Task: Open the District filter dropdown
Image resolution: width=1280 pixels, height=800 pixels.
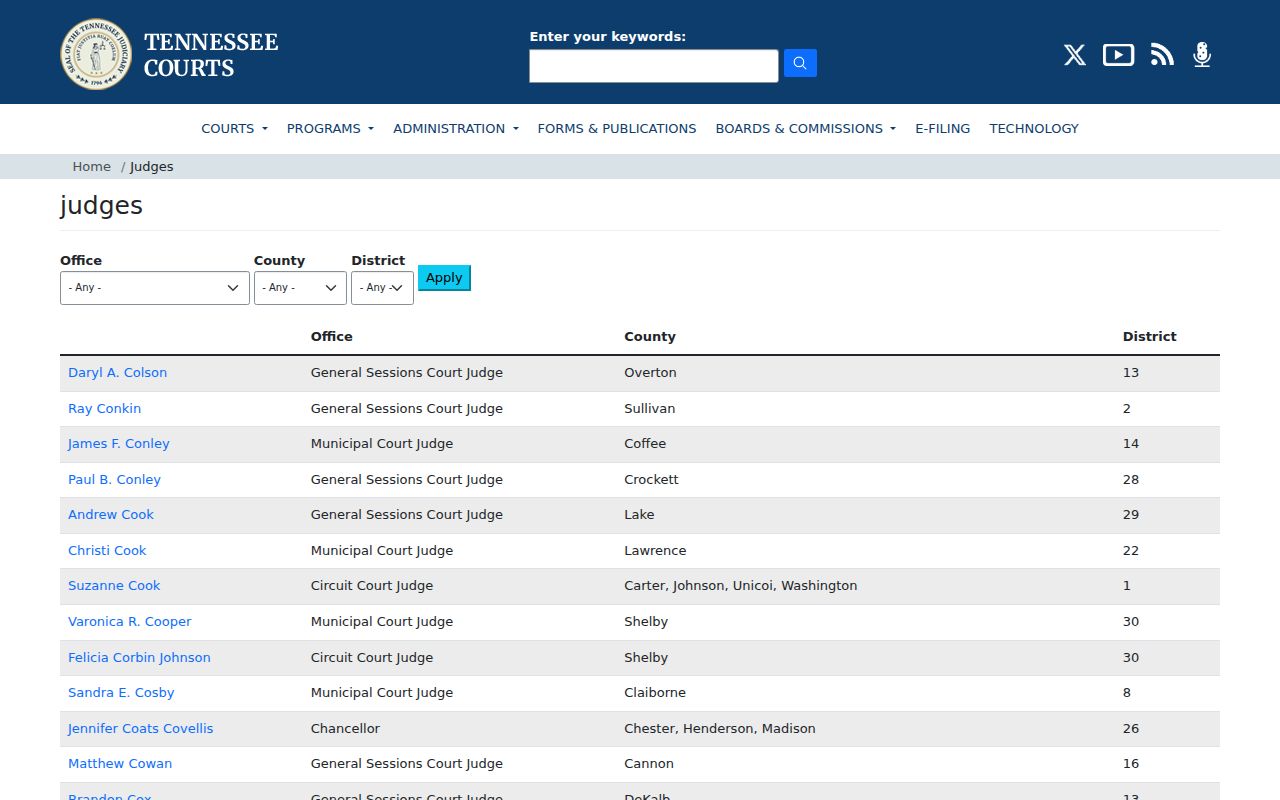Action: [382, 288]
